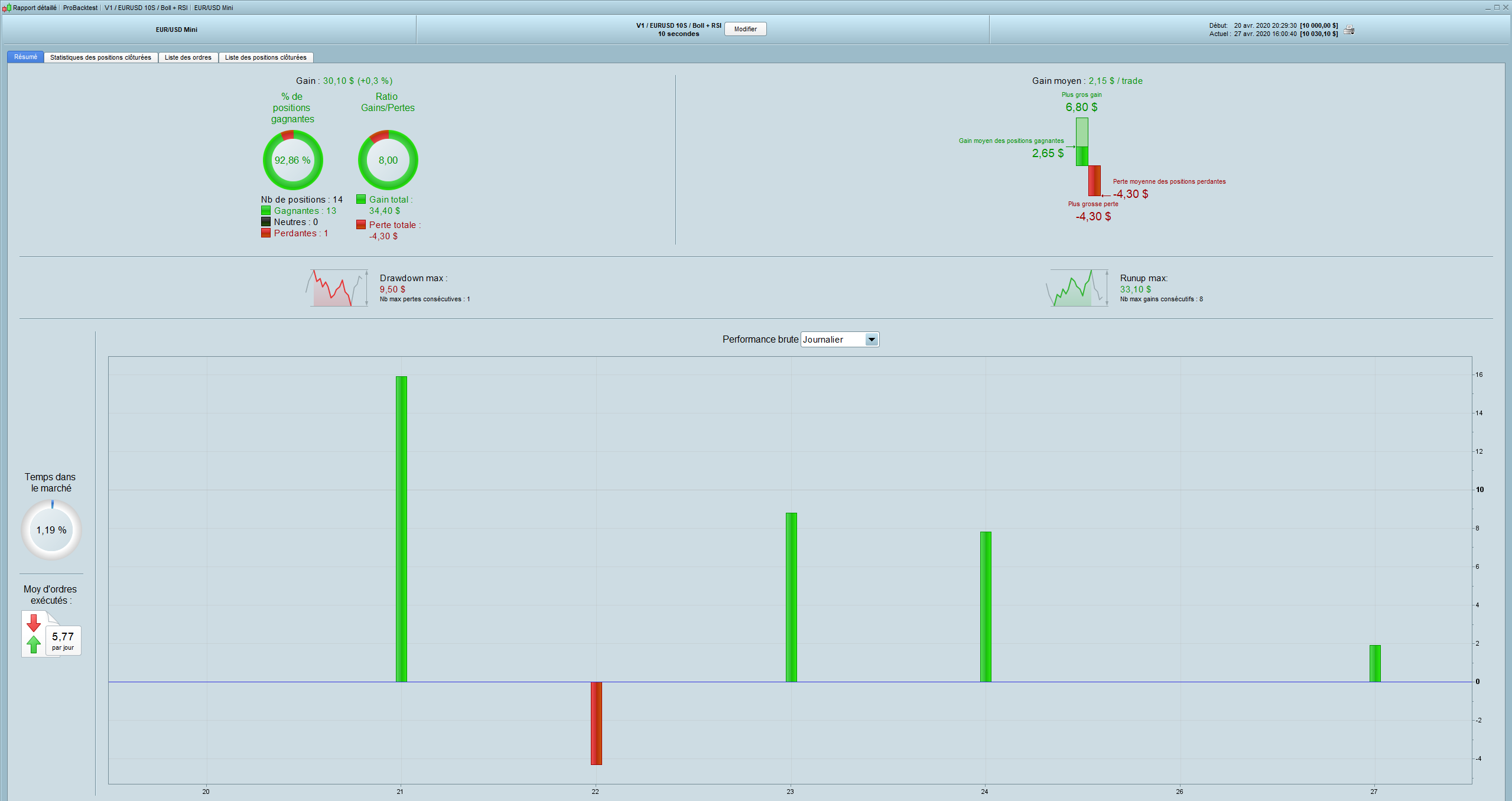The image size is (1512, 801).
Task: Click the Temps dans le marché gauge
Action: pos(51,530)
